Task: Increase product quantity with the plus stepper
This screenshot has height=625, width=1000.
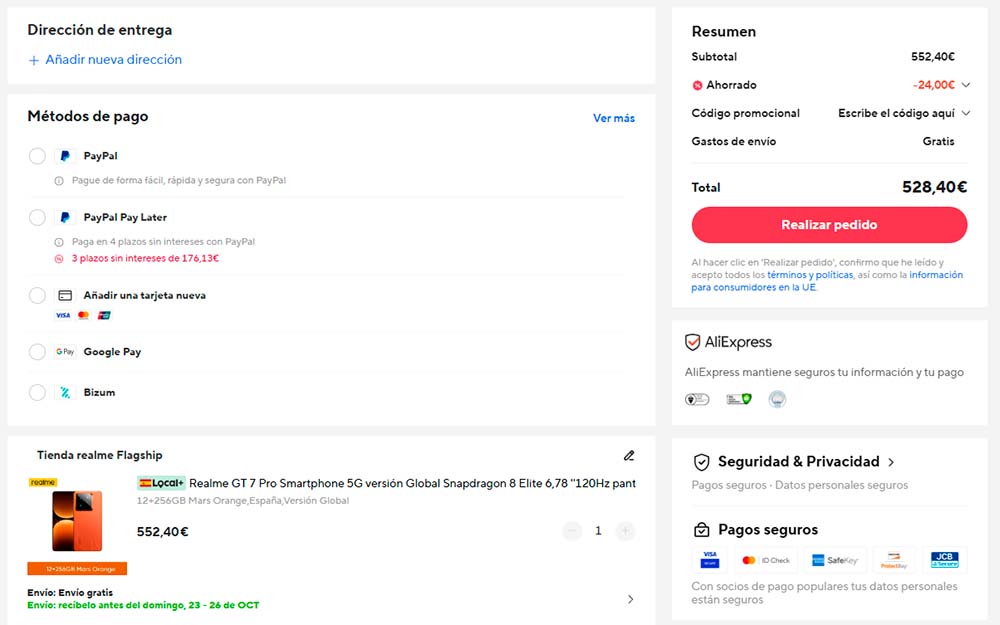Action: pyautogui.click(x=624, y=531)
